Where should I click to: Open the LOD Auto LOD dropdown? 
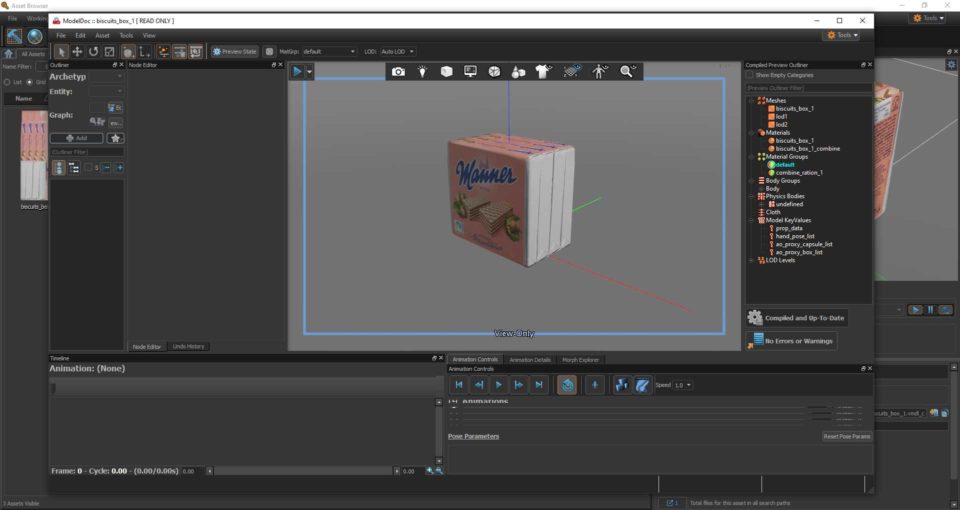pyautogui.click(x=397, y=51)
